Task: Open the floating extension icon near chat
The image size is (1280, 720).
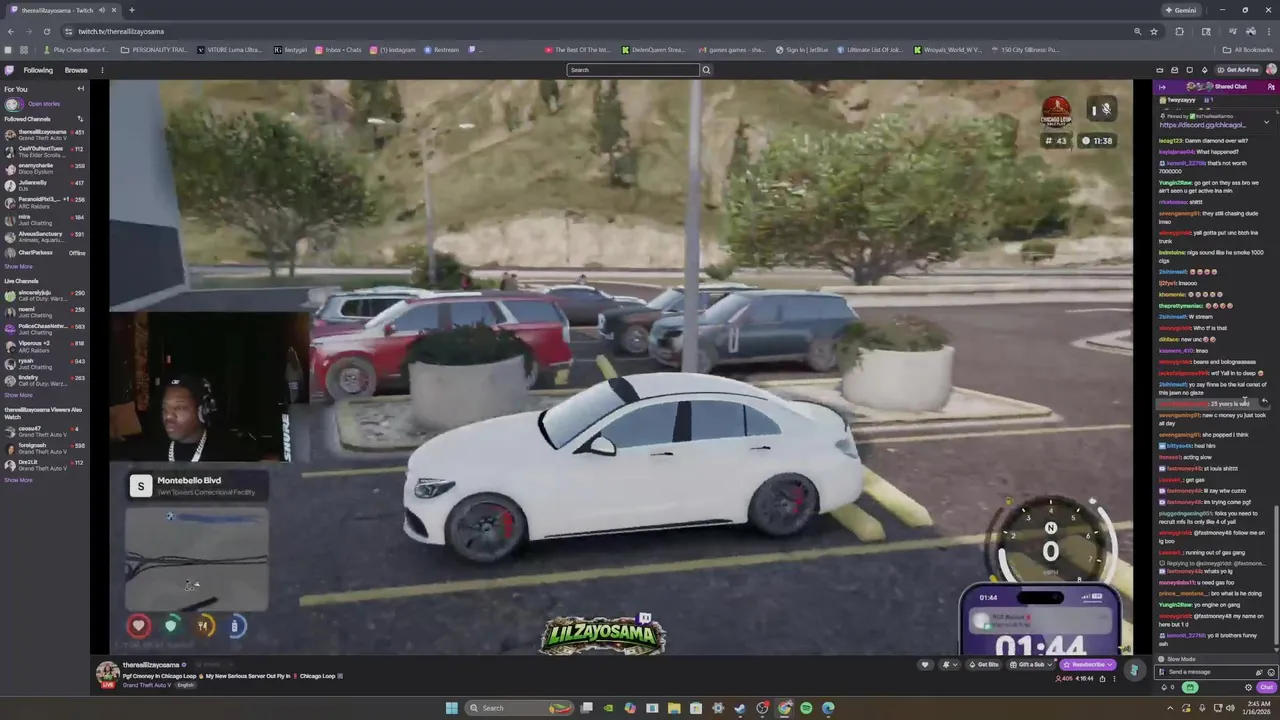Action: (1133, 670)
